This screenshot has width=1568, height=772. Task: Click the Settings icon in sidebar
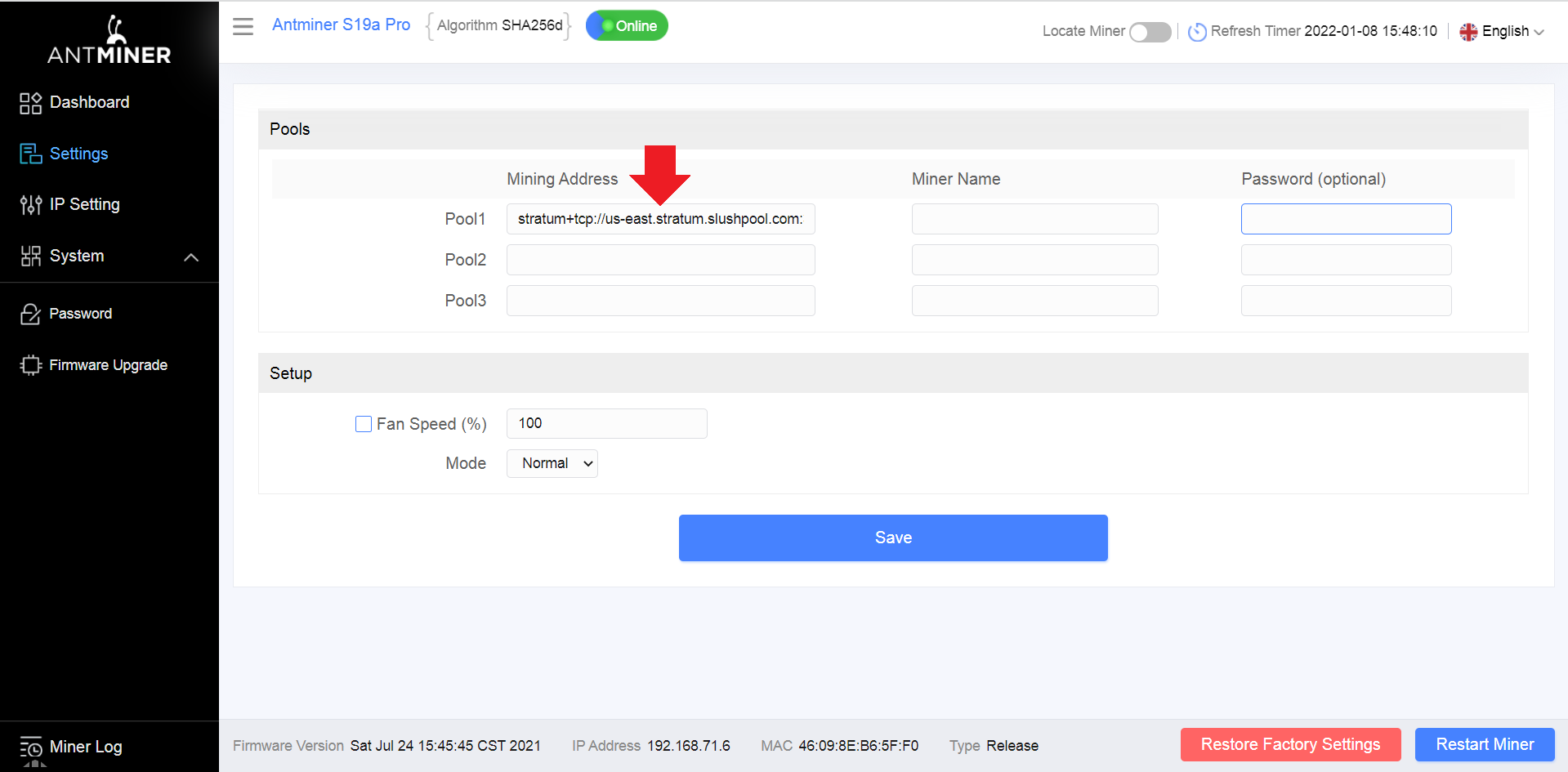click(x=30, y=154)
